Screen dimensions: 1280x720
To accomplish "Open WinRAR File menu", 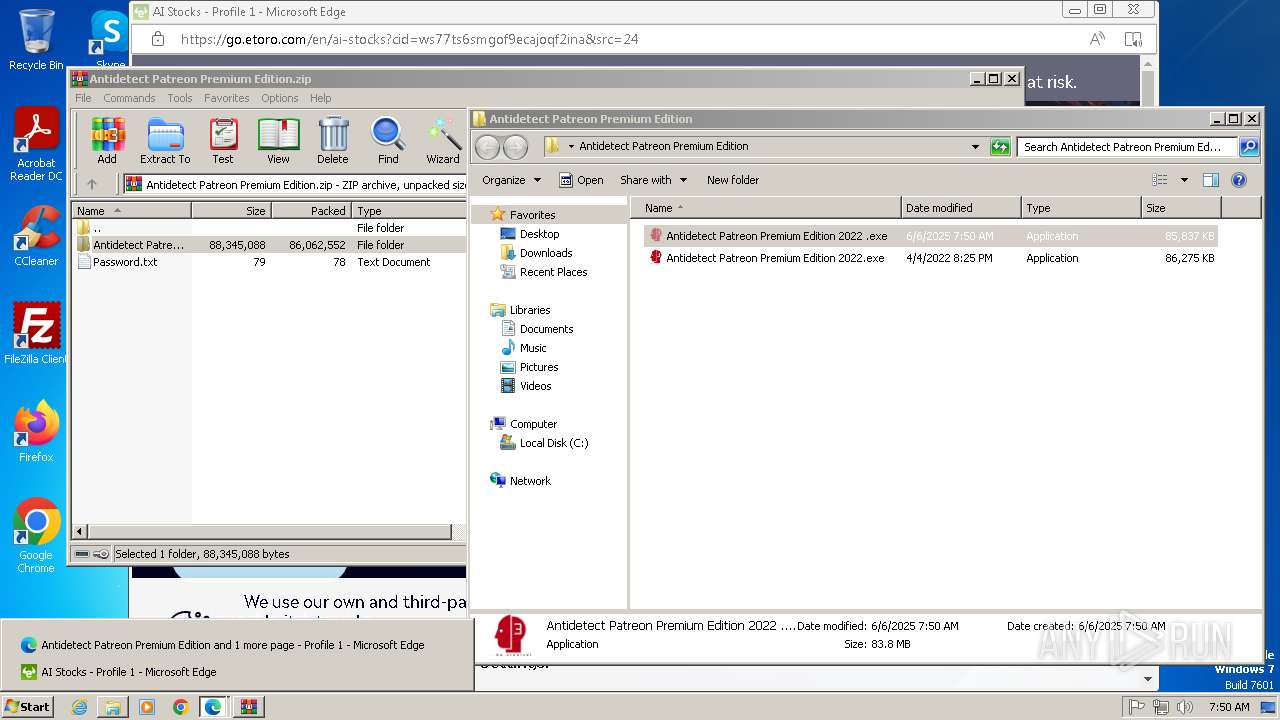I will point(83,98).
